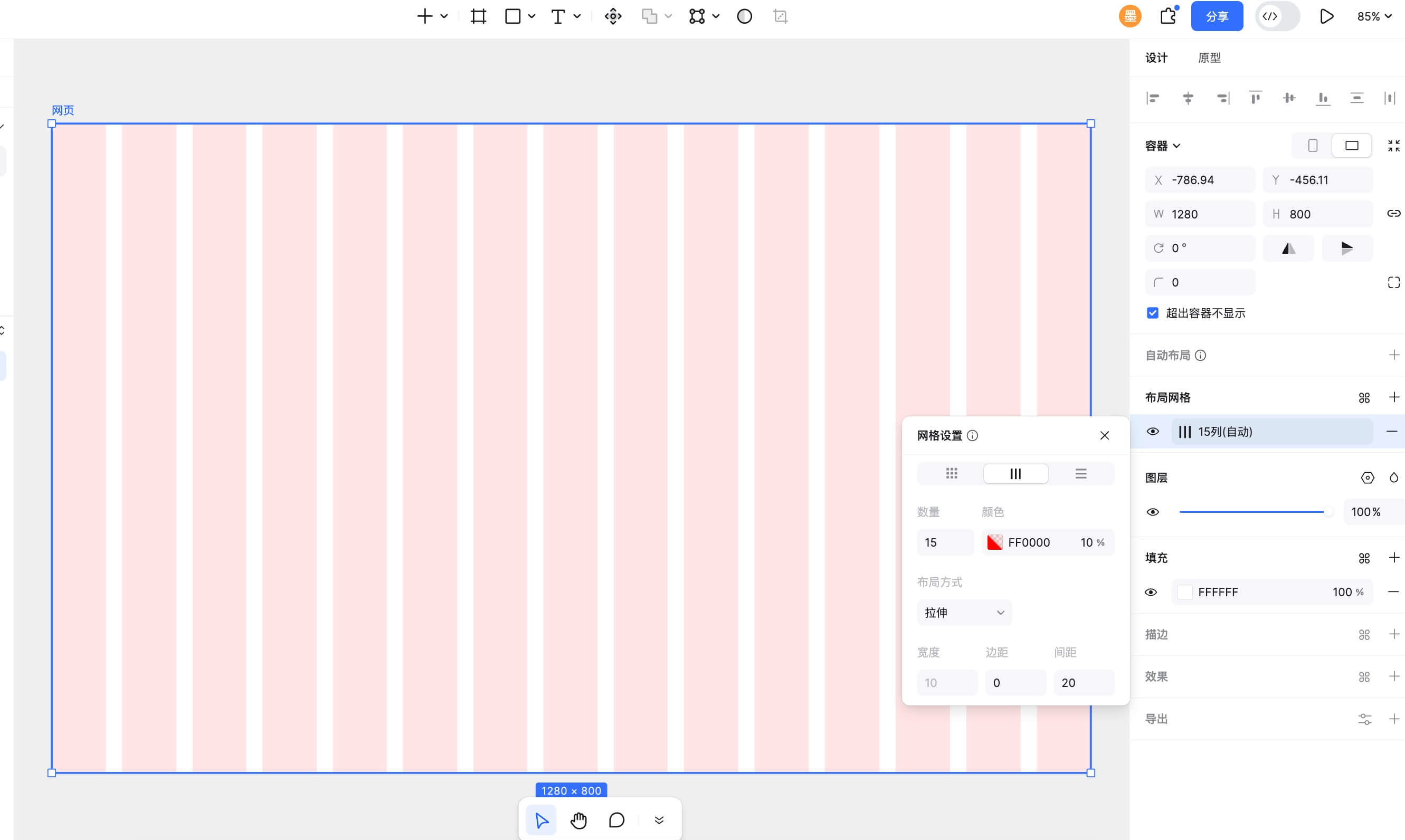
Task: Click the 分享 share button
Action: 1216,16
